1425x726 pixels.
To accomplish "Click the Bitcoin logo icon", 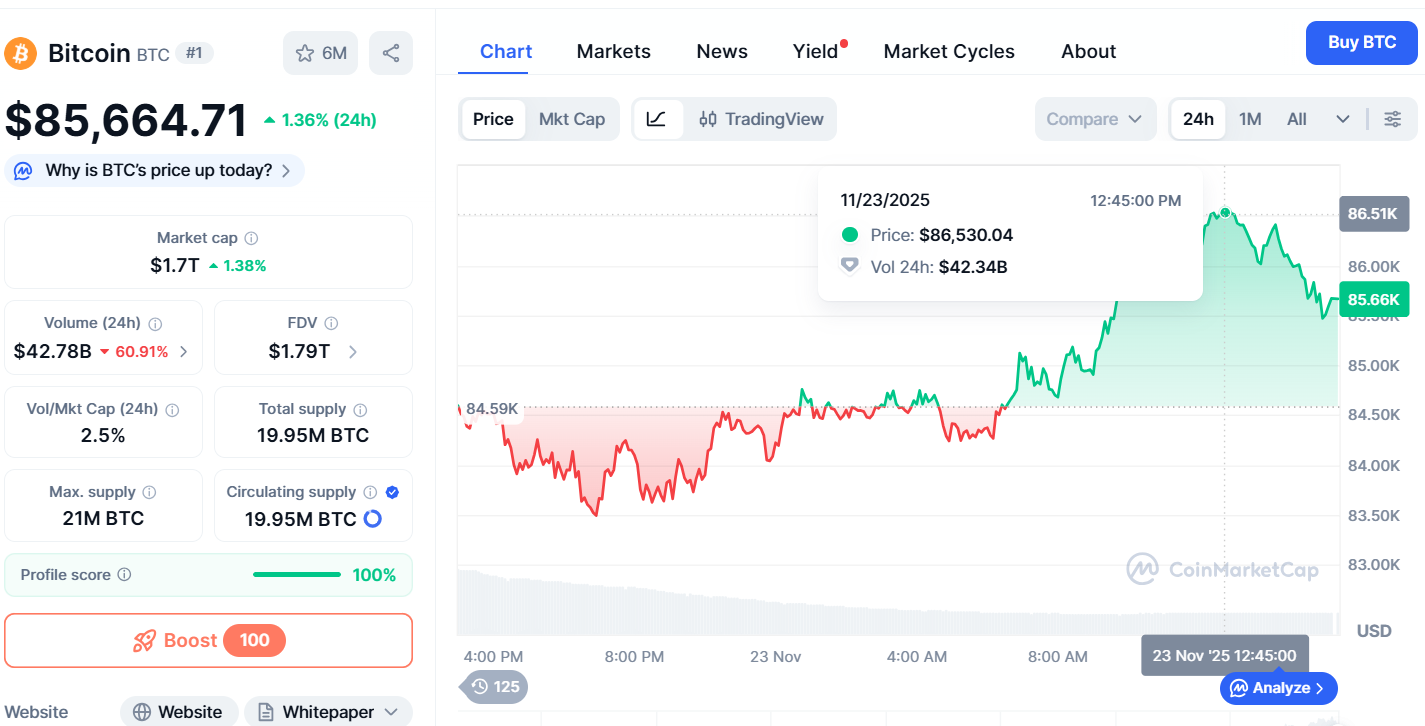I will (21, 53).
